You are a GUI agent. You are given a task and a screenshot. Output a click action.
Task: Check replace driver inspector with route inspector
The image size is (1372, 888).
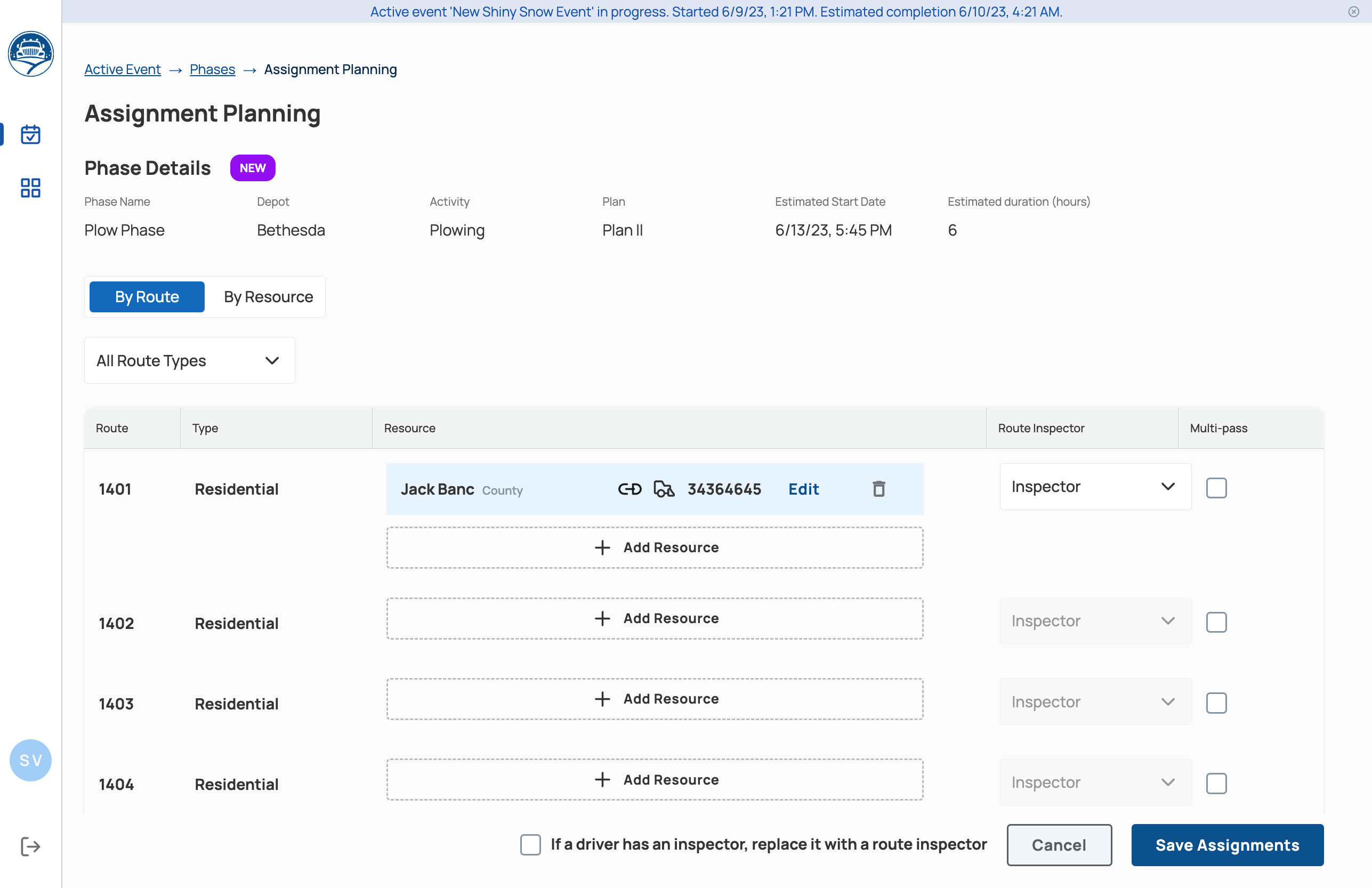530,844
